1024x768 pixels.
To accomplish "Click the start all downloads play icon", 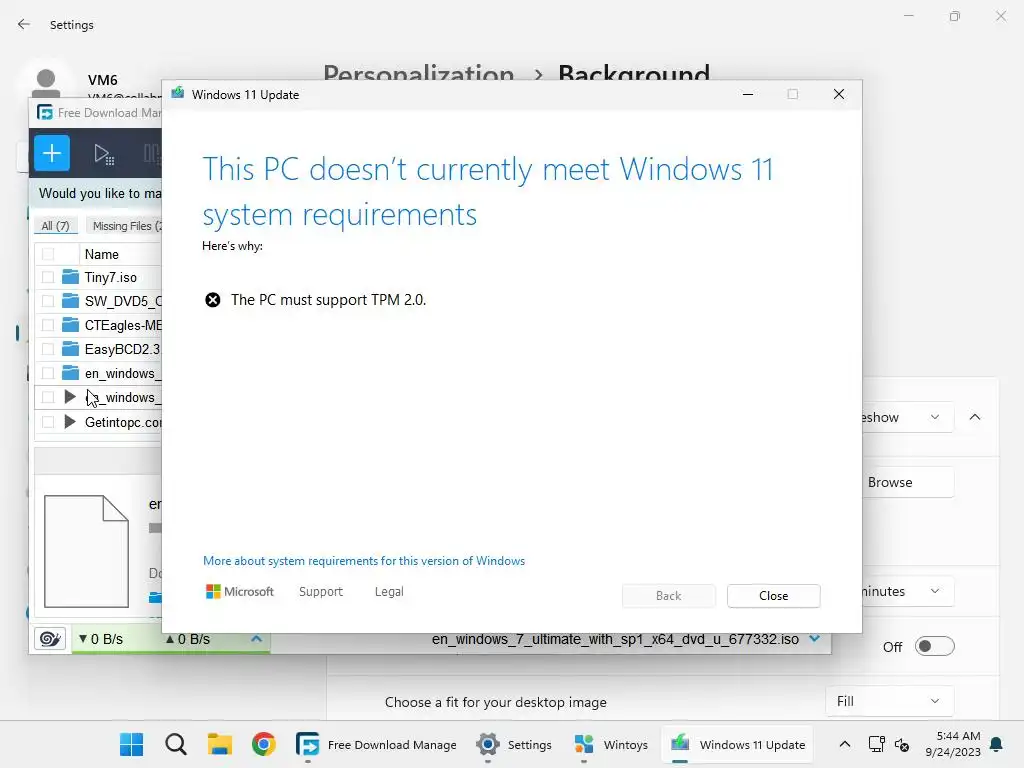I will pyautogui.click(x=104, y=154).
